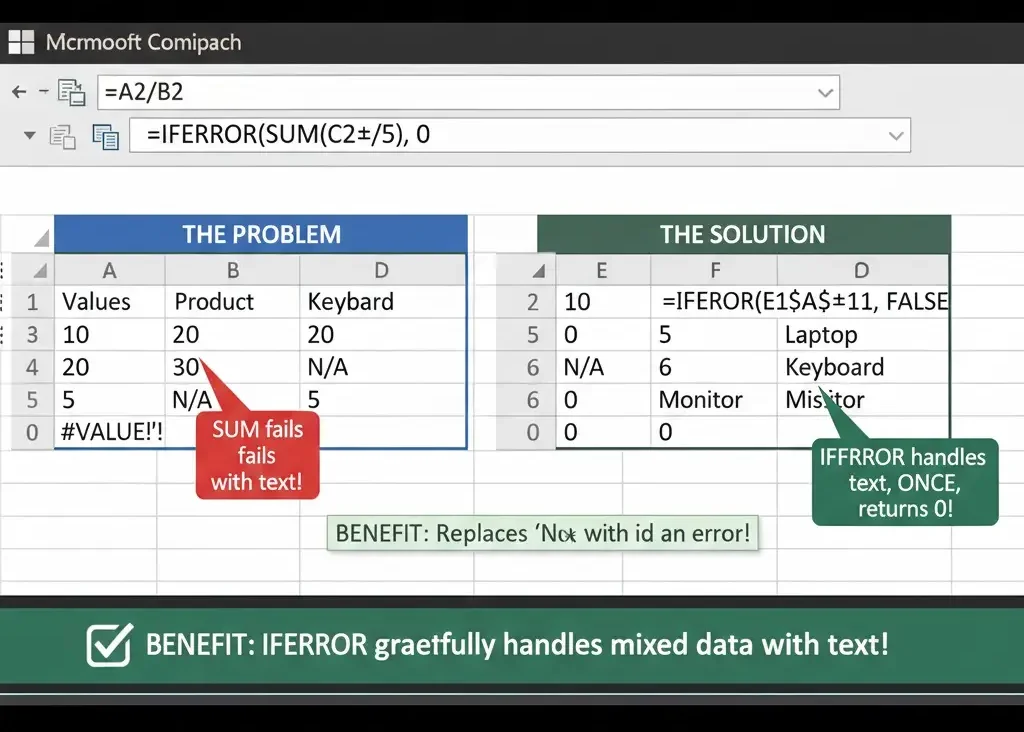Screen dimensions: 1024x732
Task: Click the sheet icon left of =A2/B2 field
Action: coord(71,93)
